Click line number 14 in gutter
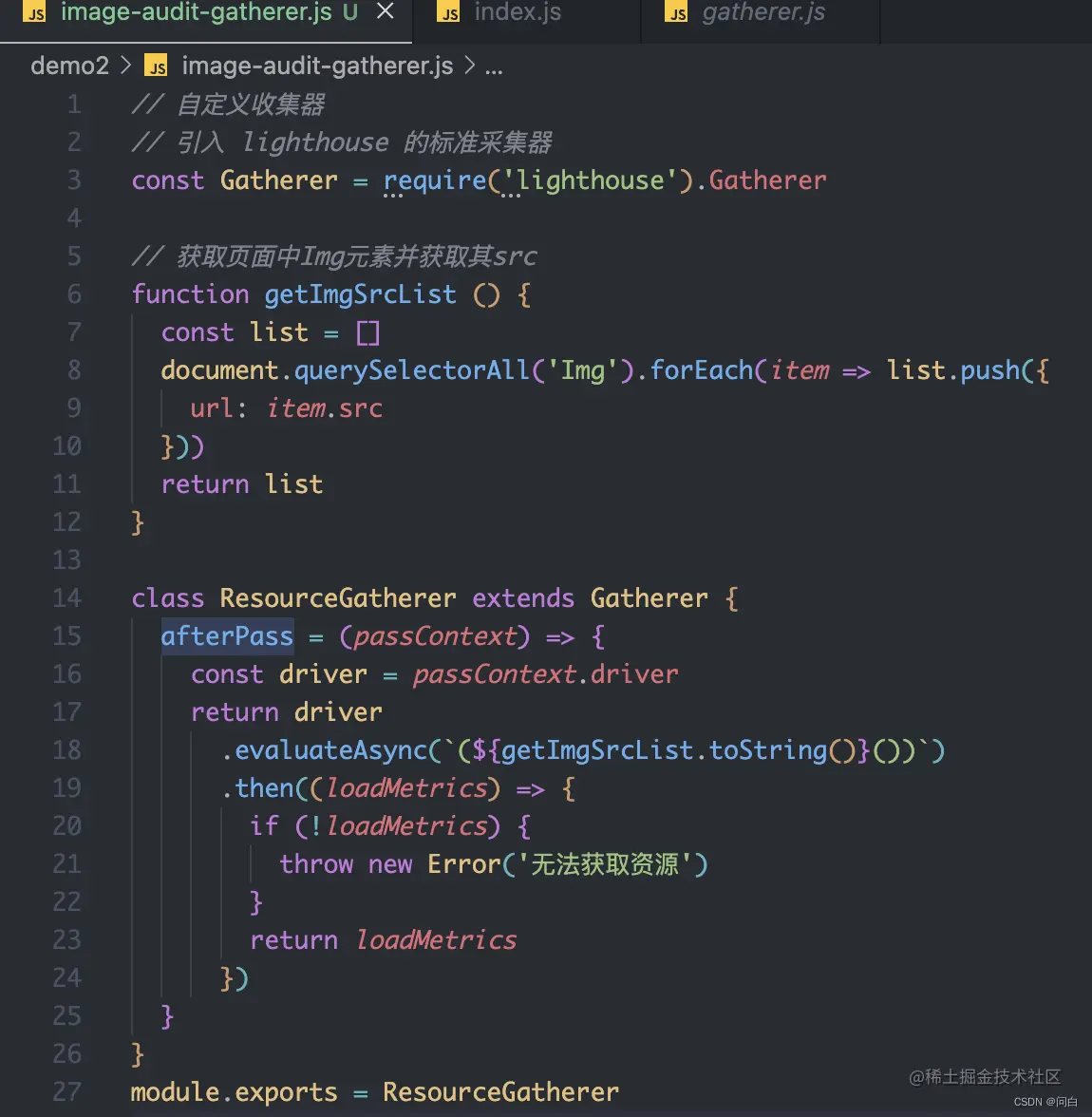This screenshot has width=1092, height=1117. pos(67,597)
